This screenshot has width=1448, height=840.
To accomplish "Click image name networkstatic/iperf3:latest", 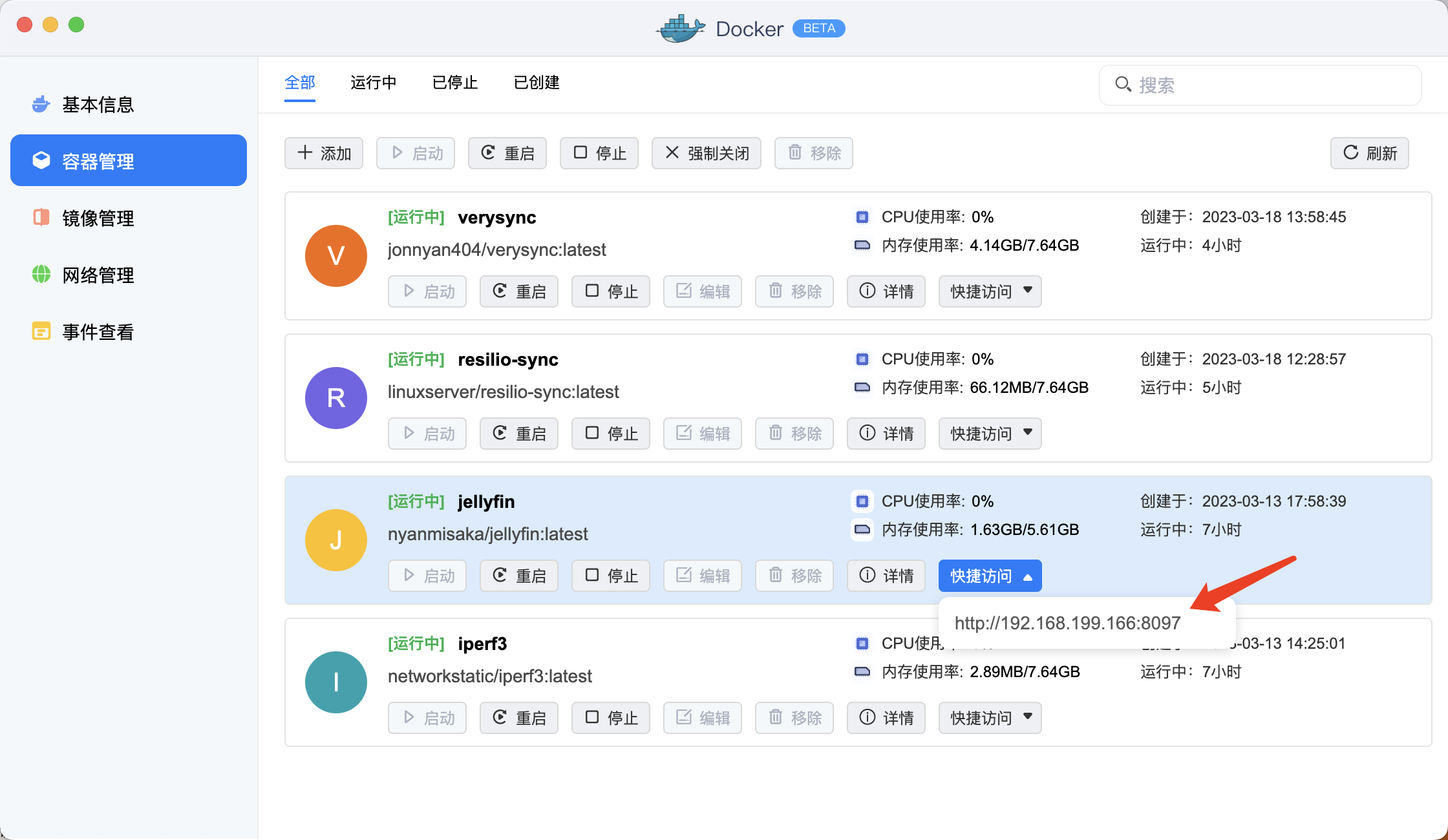I will click(x=490, y=677).
